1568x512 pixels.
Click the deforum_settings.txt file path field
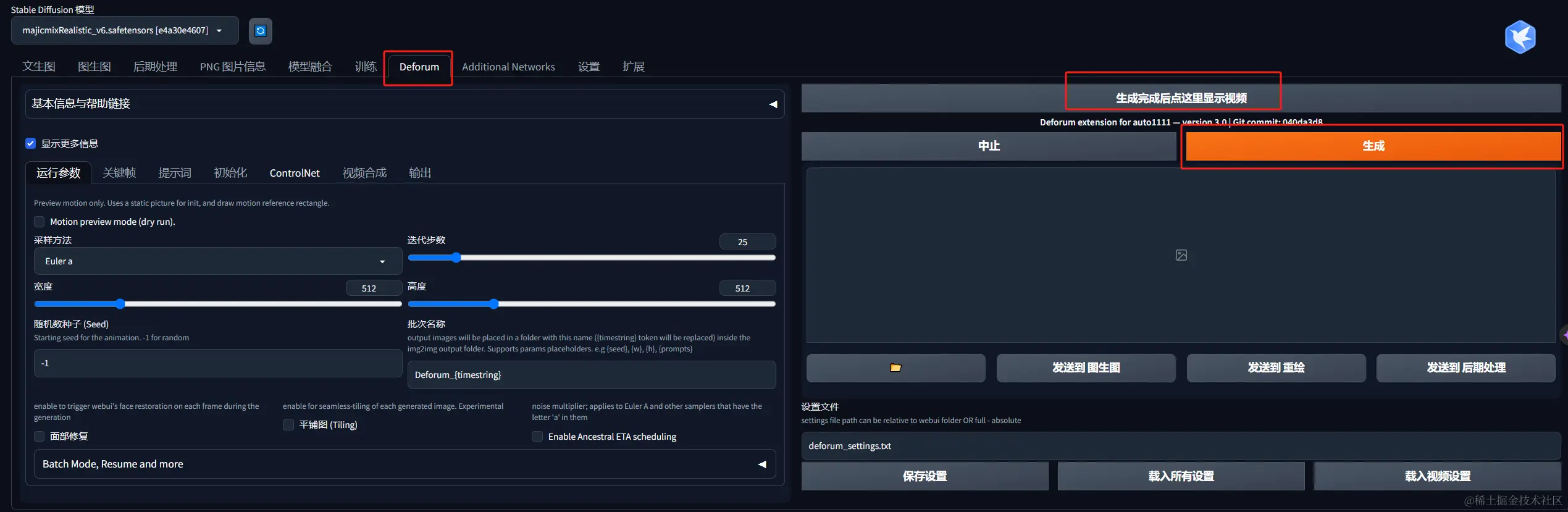(1181, 446)
